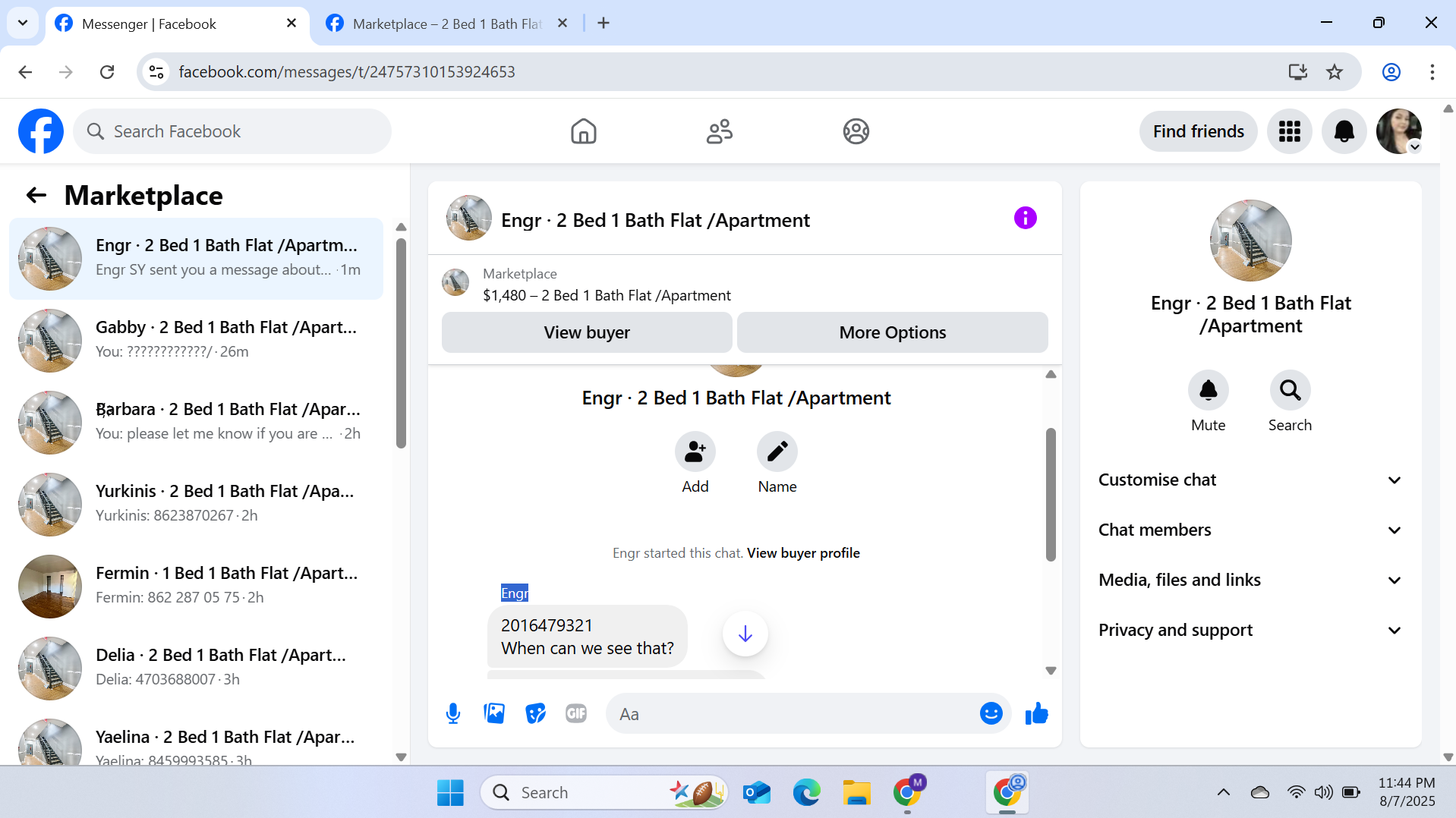
Task: Send a thumbs-up like
Action: coord(1036,713)
